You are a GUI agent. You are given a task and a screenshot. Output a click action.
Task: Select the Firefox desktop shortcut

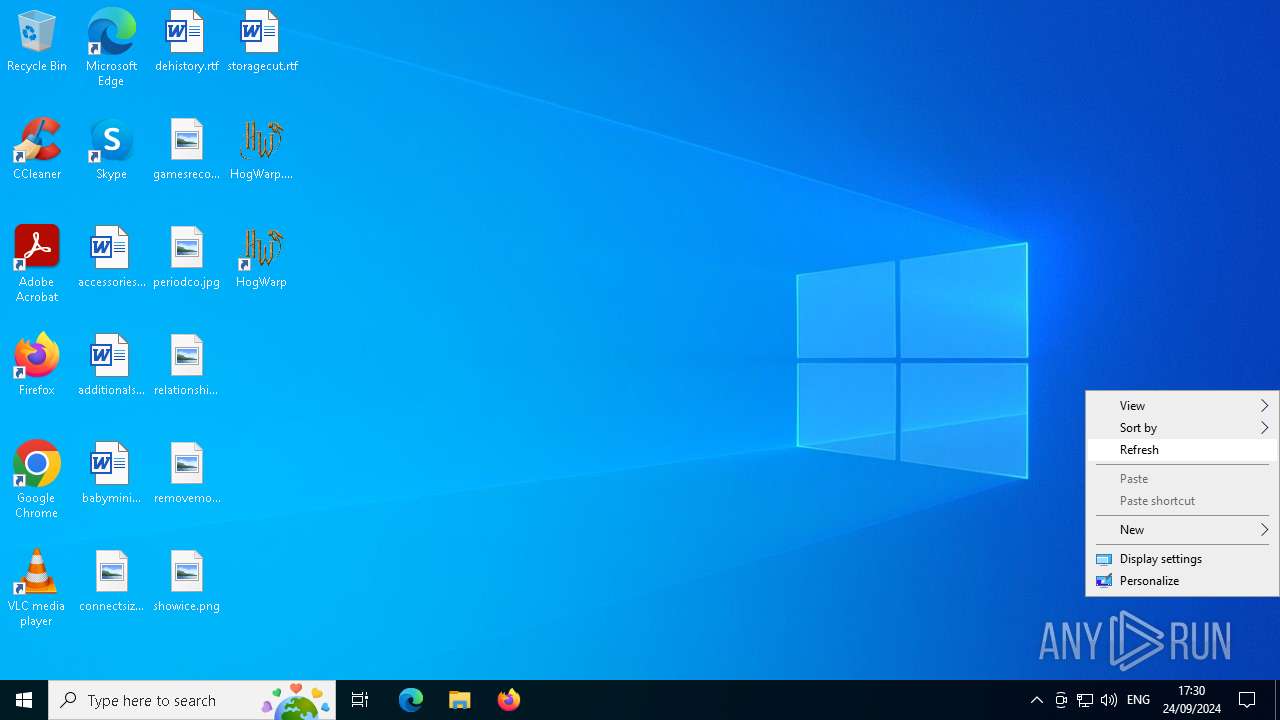click(37, 366)
